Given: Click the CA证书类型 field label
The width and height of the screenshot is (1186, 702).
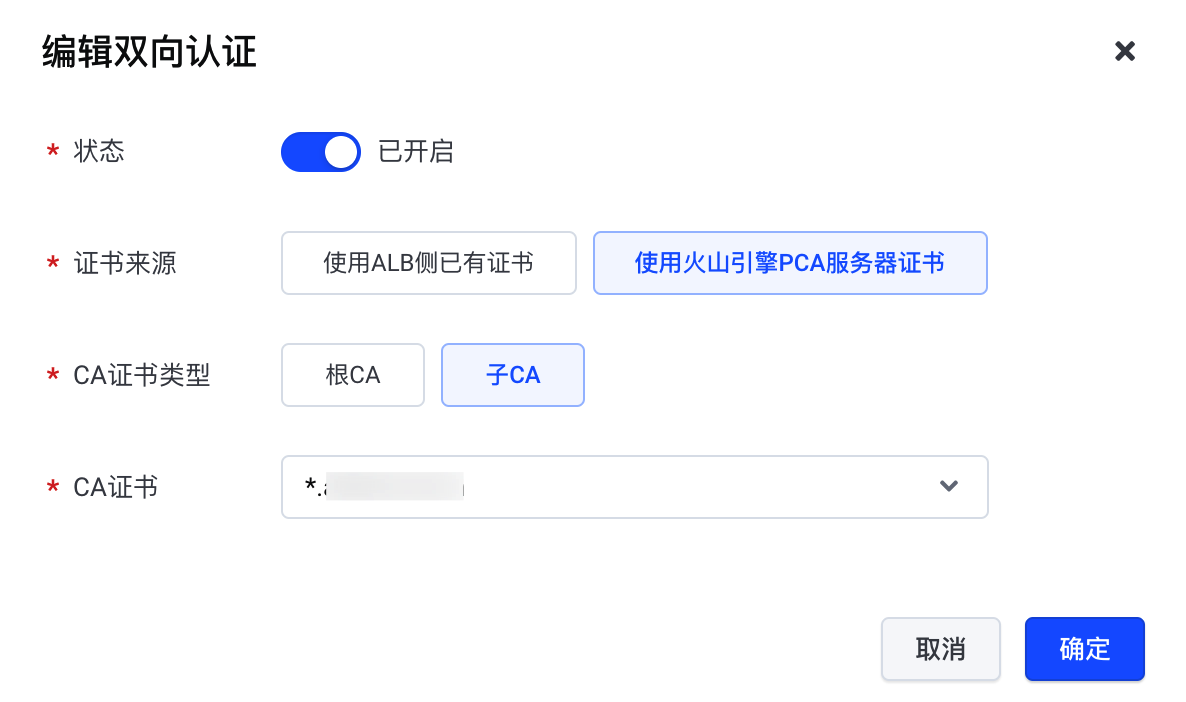Looking at the screenshot, I should pos(142,375).
